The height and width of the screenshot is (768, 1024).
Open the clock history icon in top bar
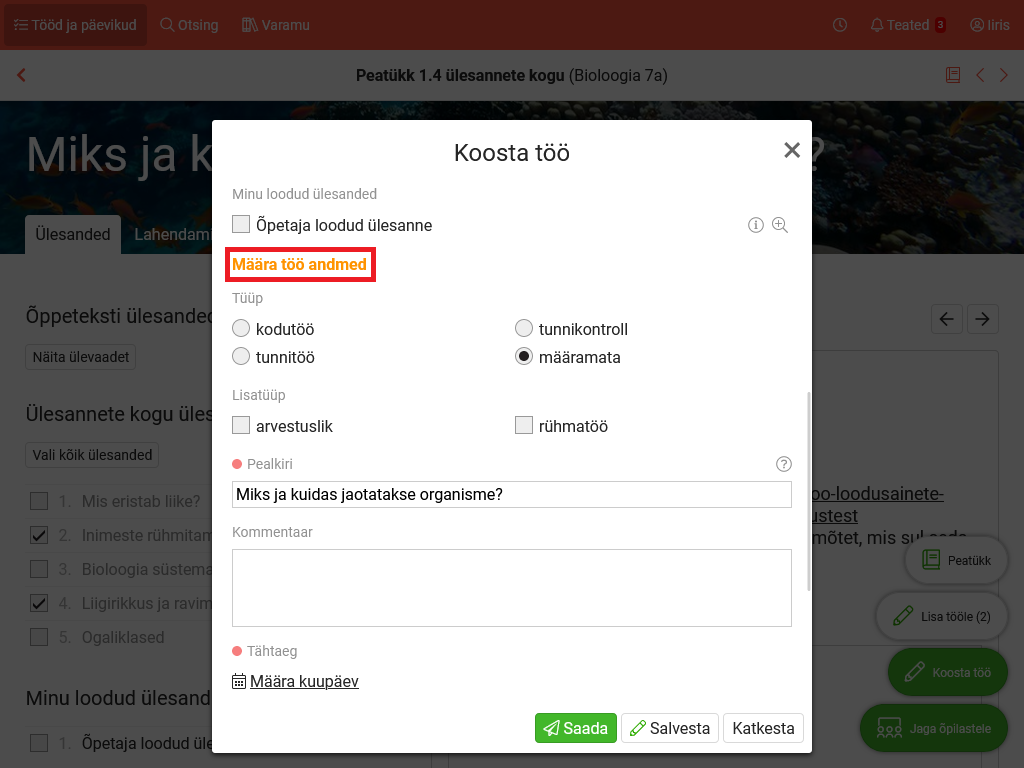840,25
